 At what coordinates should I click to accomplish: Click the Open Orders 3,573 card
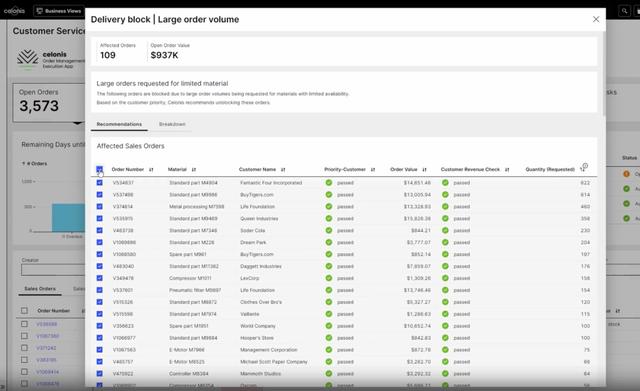tap(49, 102)
